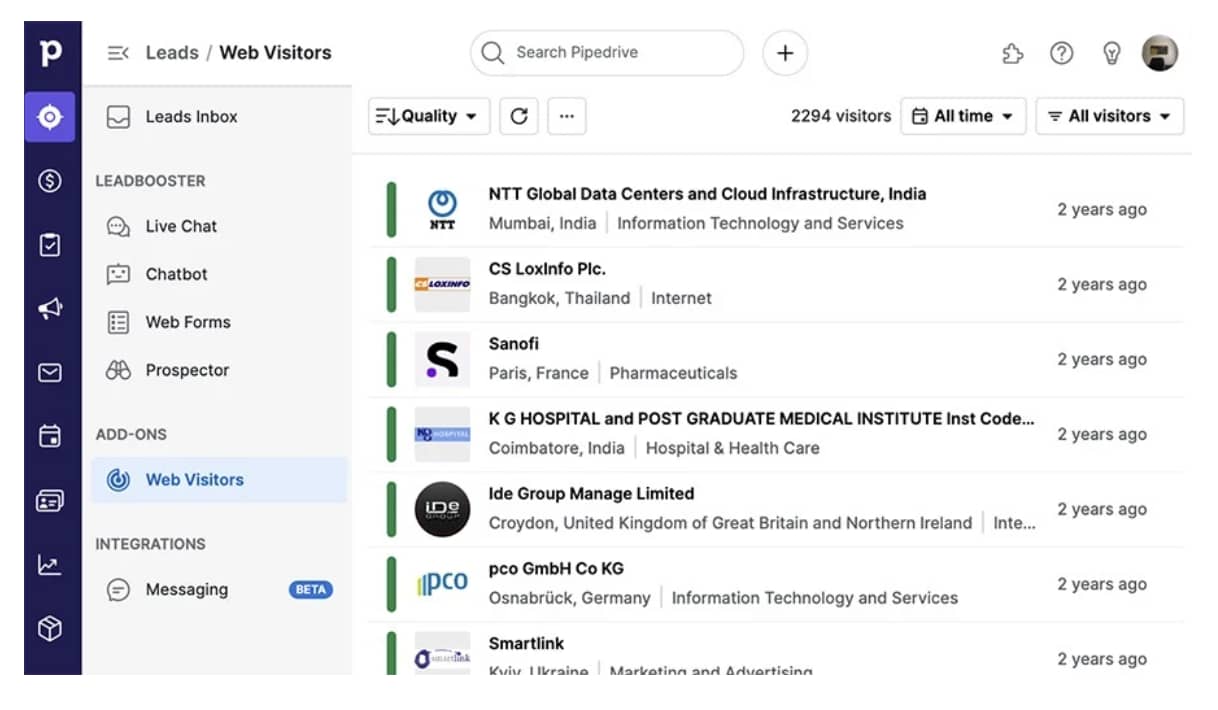The height and width of the screenshot is (710, 1218).
Task: Click 'Mumbai, India' location text
Action: (542, 223)
